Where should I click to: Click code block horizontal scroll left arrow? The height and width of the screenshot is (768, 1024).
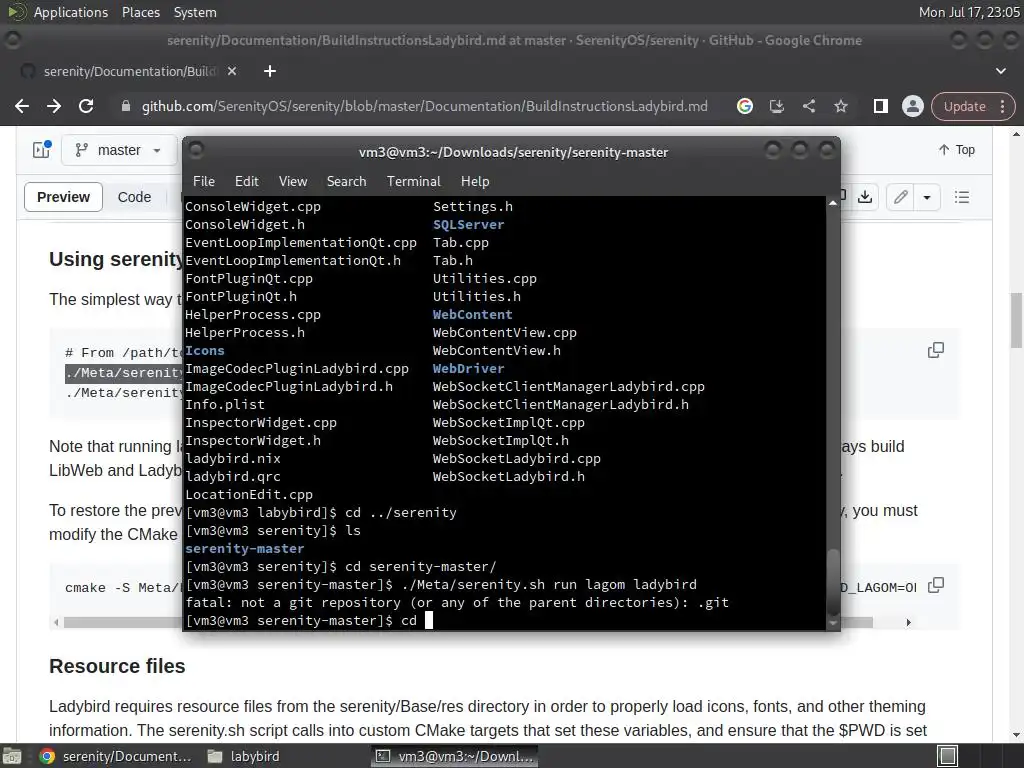coord(56,622)
